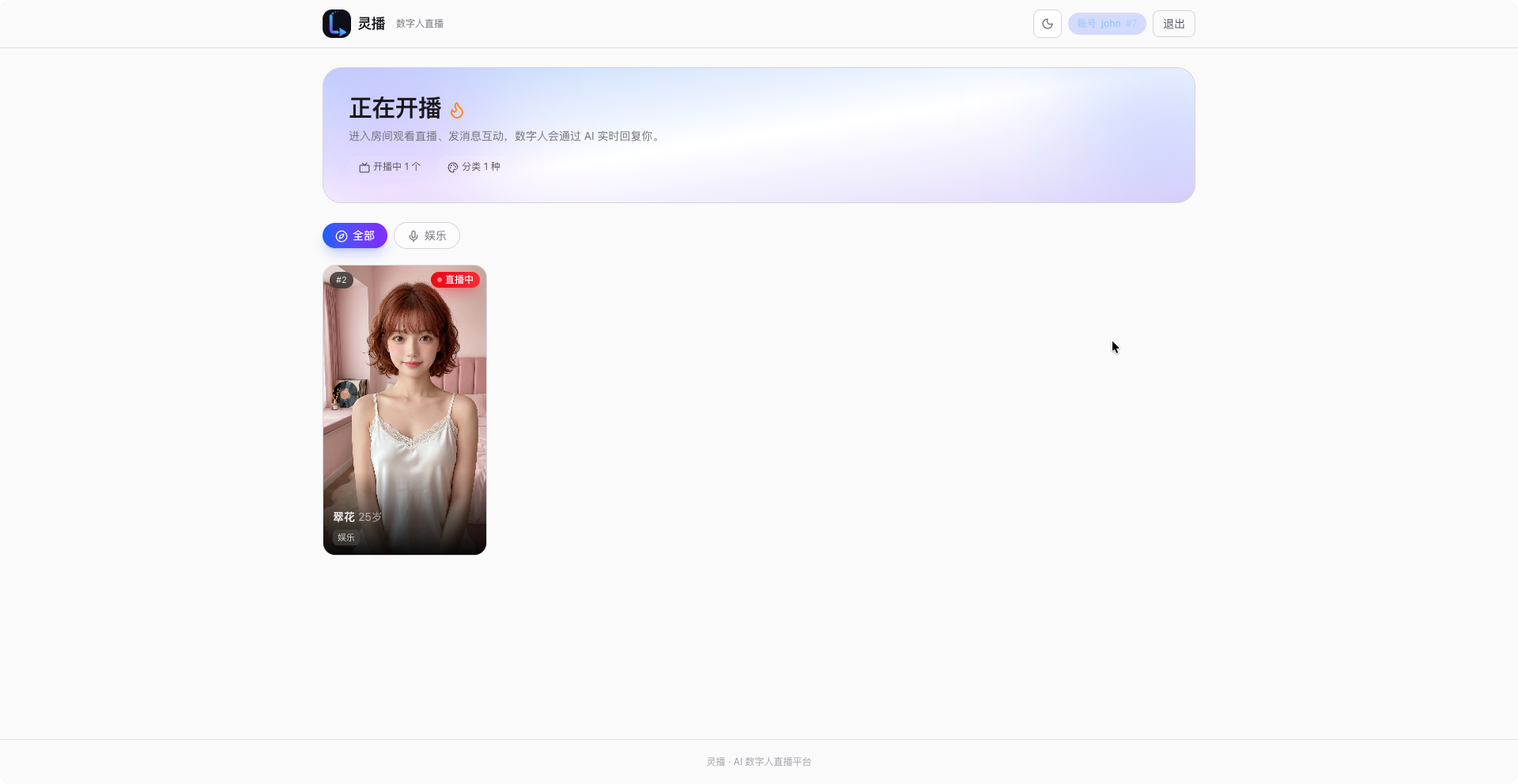Click the 分类 1 种 stat chip

[x=474, y=167]
